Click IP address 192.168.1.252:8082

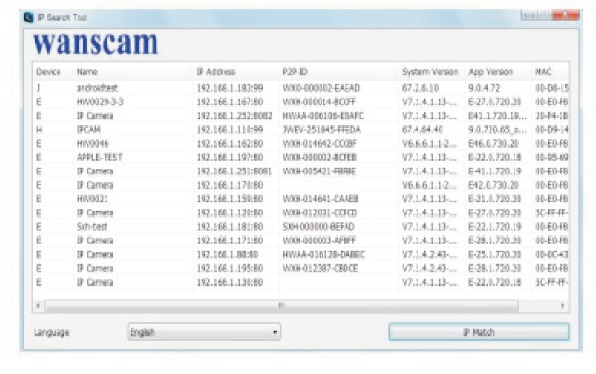[235, 116]
